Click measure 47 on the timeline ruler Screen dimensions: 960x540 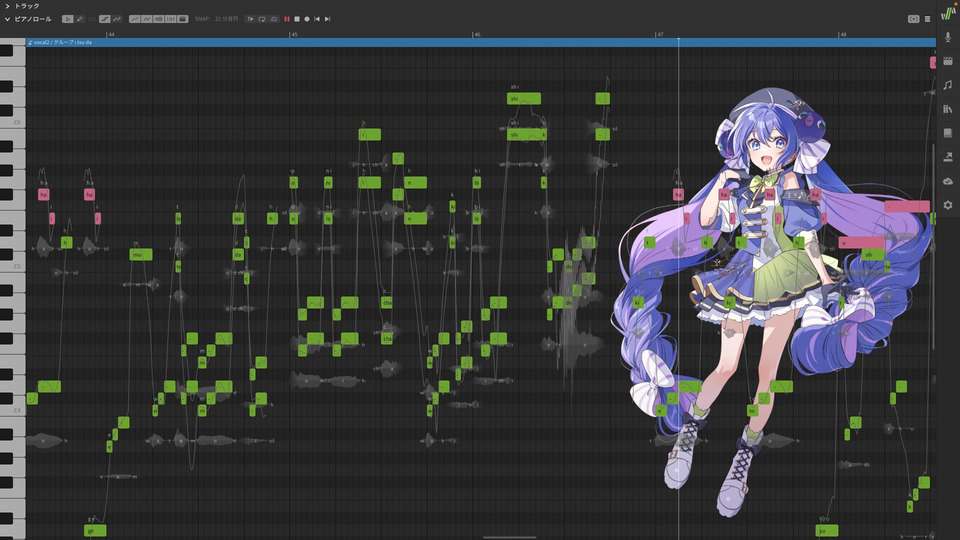coord(659,34)
